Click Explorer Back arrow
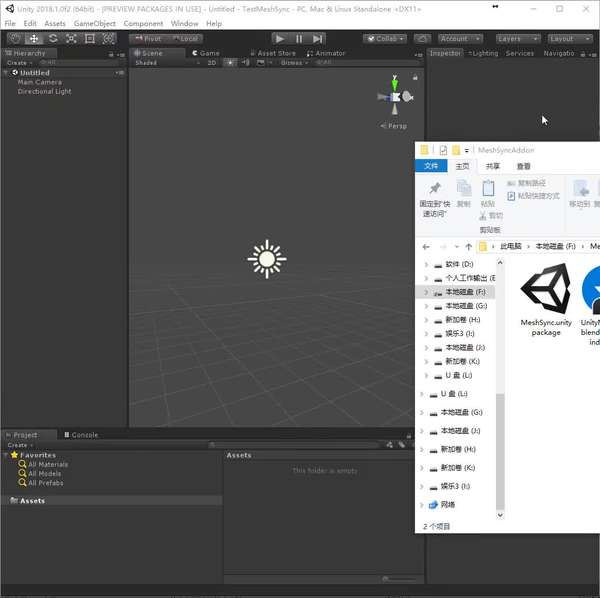Screen dimensions: 600x598 (x=426, y=247)
